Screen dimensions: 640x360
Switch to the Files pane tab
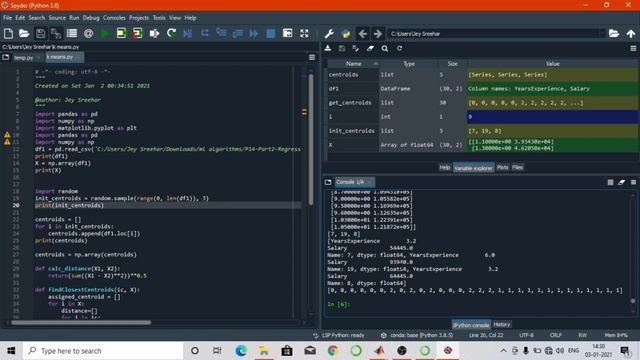click(517, 167)
